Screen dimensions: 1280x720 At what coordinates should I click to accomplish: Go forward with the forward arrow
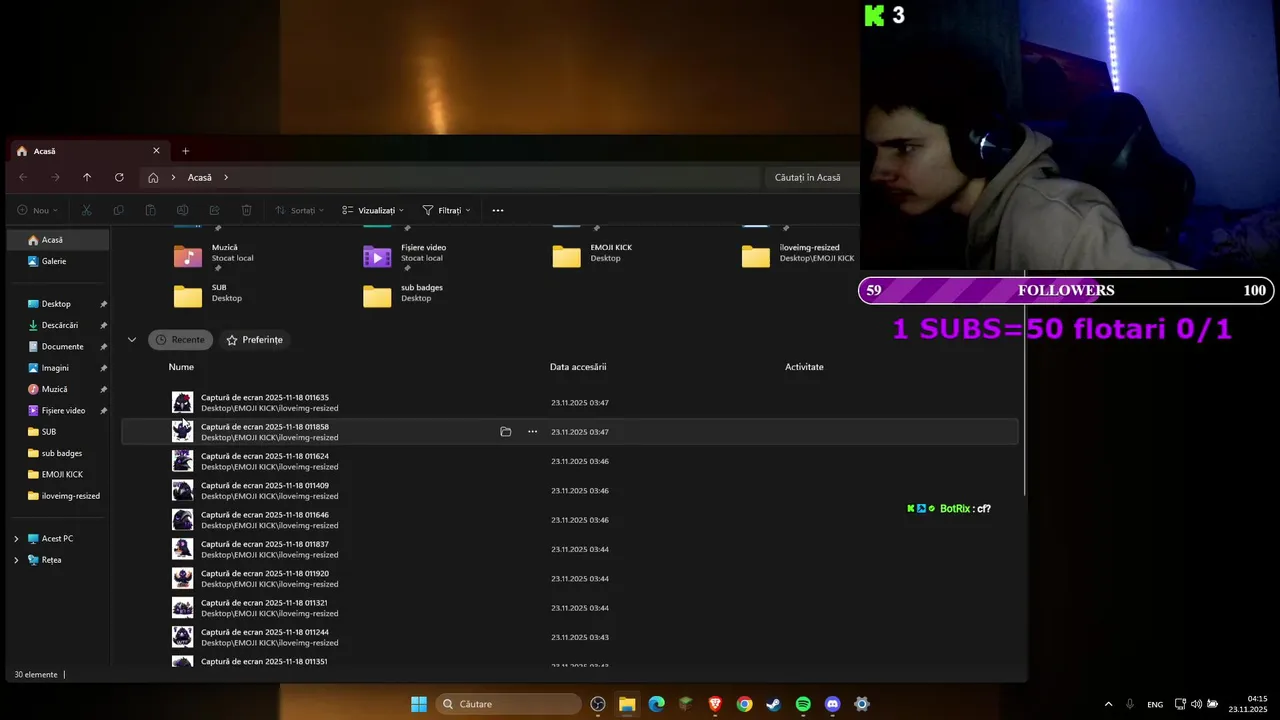tap(55, 177)
